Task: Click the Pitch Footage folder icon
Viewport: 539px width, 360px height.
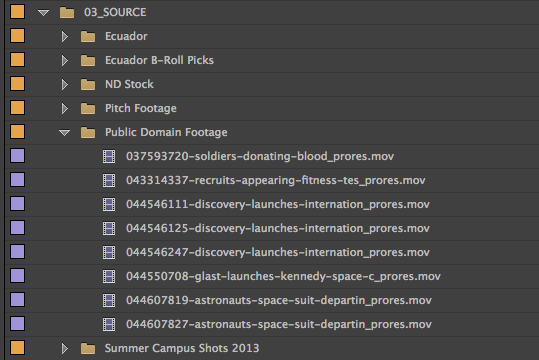Action: 88,109
